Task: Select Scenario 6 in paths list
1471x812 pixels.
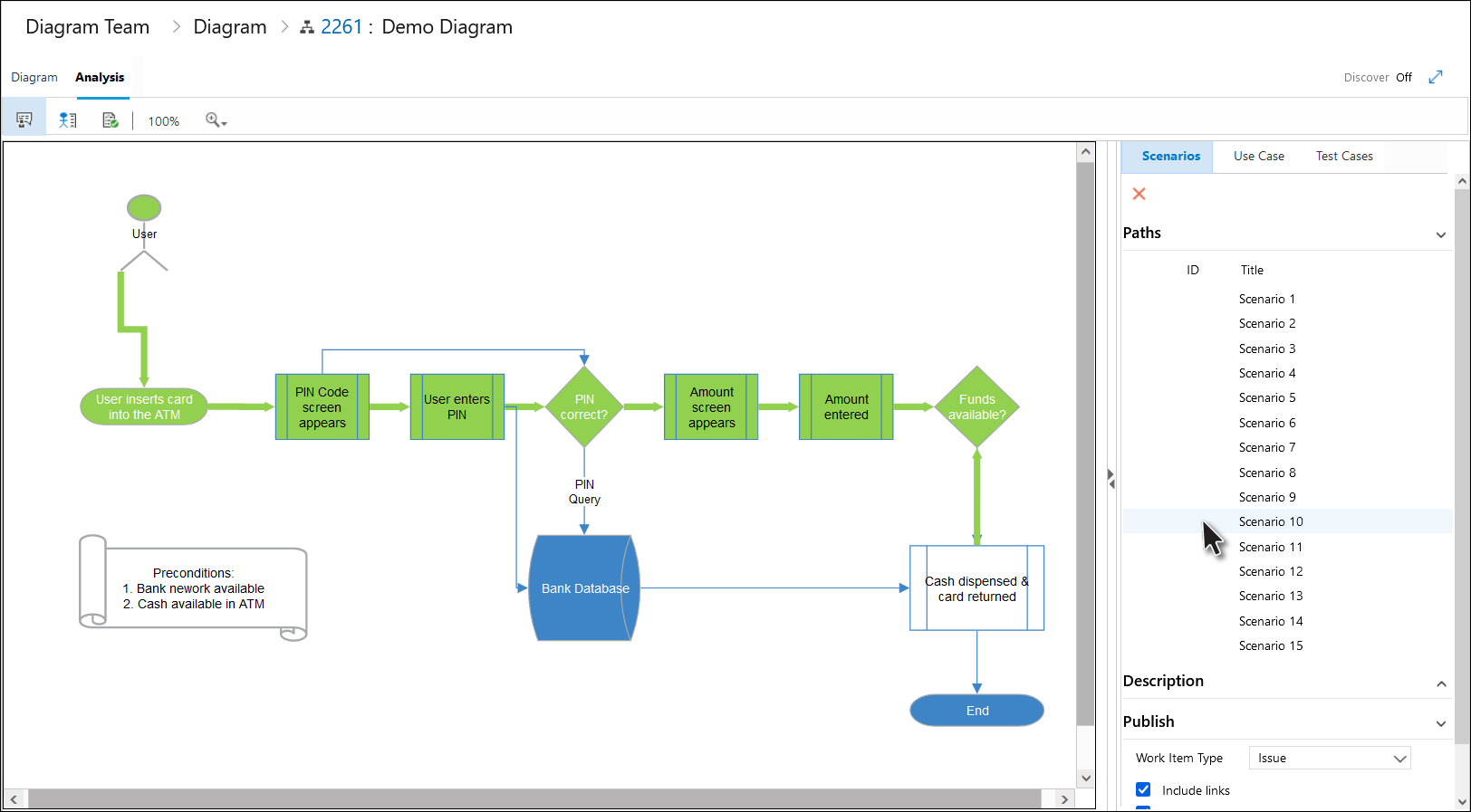Action: (1286, 423)
